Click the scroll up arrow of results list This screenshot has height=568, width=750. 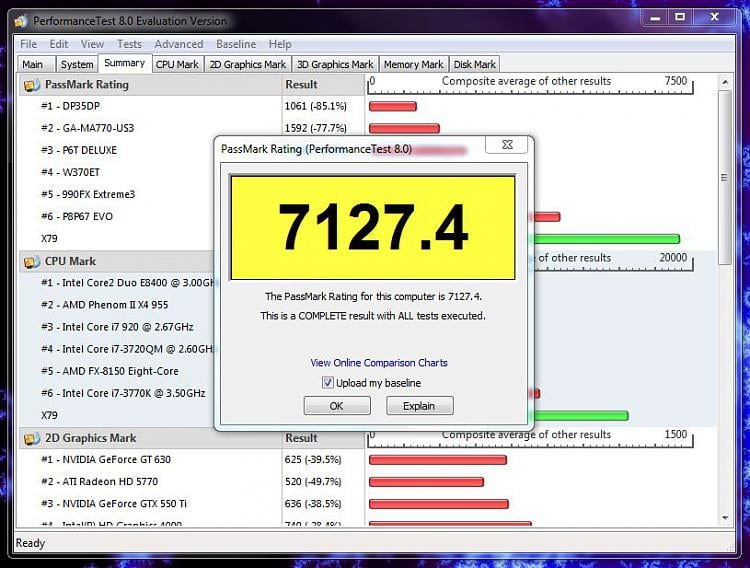click(725, 82)
